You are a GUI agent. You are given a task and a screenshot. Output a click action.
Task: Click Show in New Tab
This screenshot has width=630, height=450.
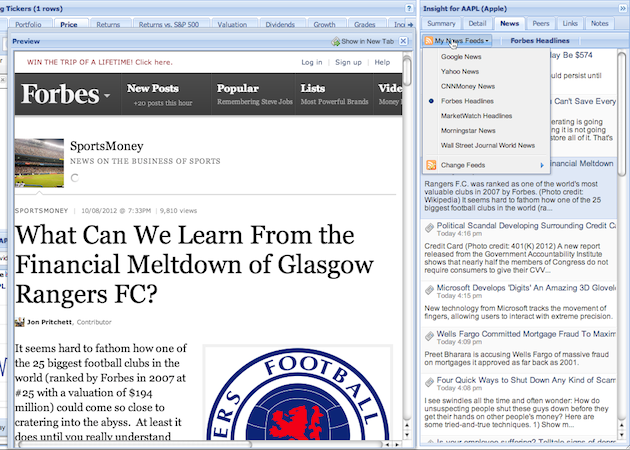[x=362, y=41]
